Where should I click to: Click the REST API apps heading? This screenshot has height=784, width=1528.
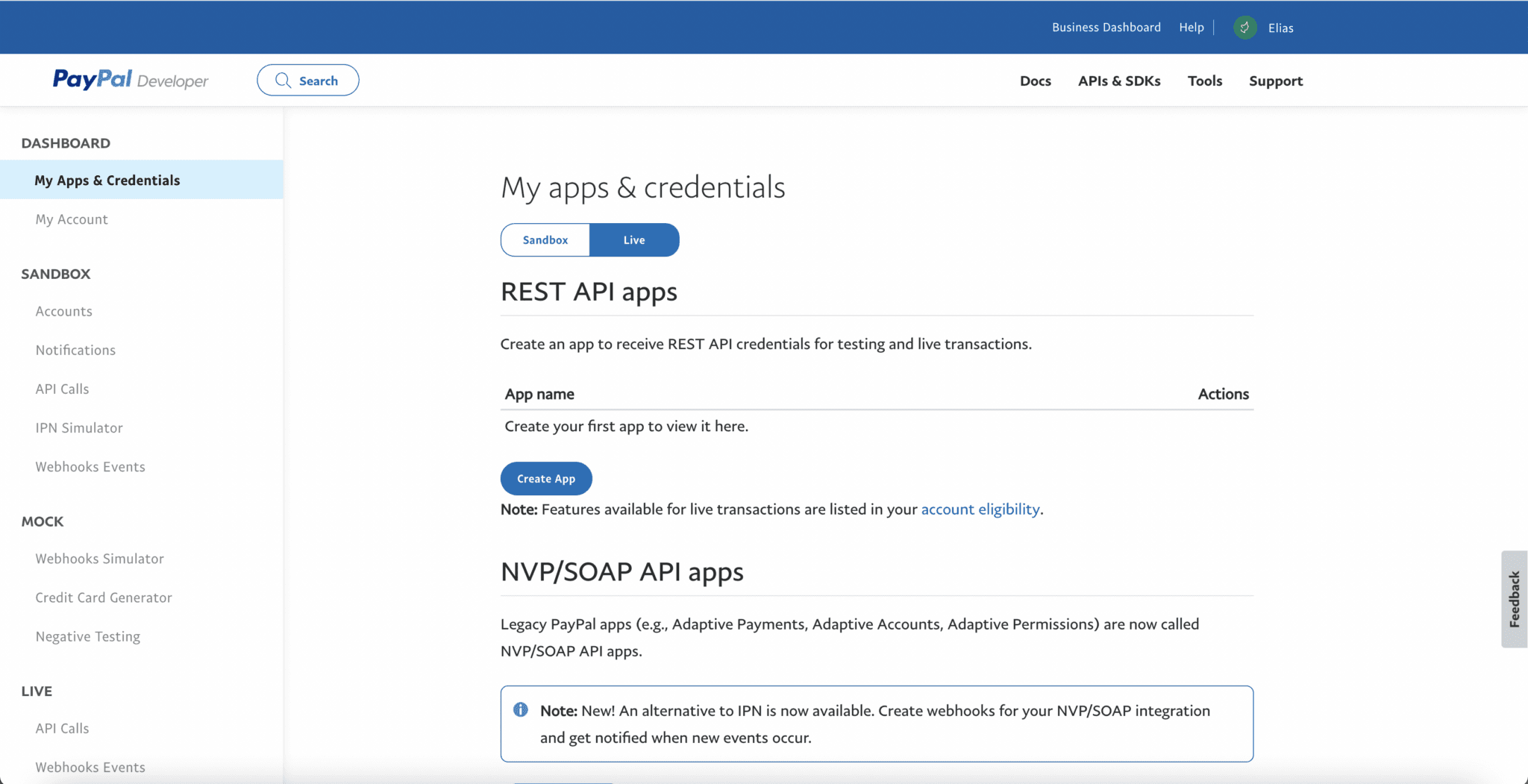[x=589, y=292]
